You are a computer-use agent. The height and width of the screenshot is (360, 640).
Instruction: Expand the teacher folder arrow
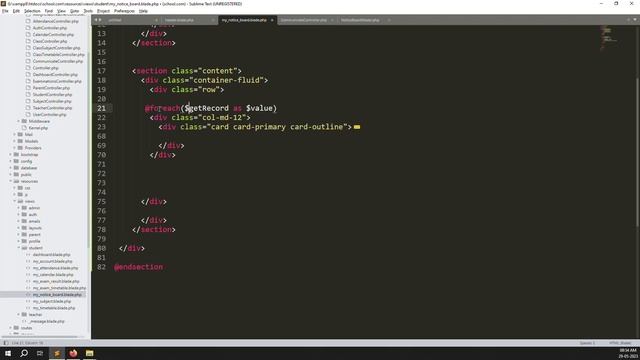point(18,315)
